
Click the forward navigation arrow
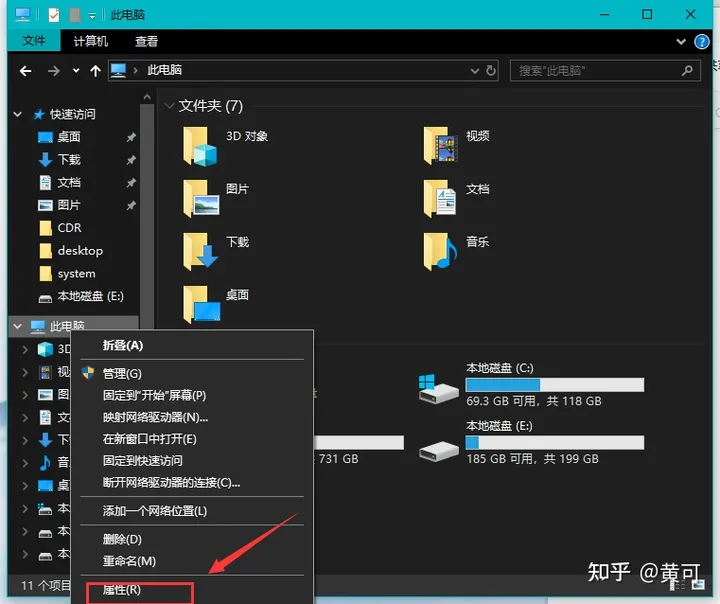[54, 71]
